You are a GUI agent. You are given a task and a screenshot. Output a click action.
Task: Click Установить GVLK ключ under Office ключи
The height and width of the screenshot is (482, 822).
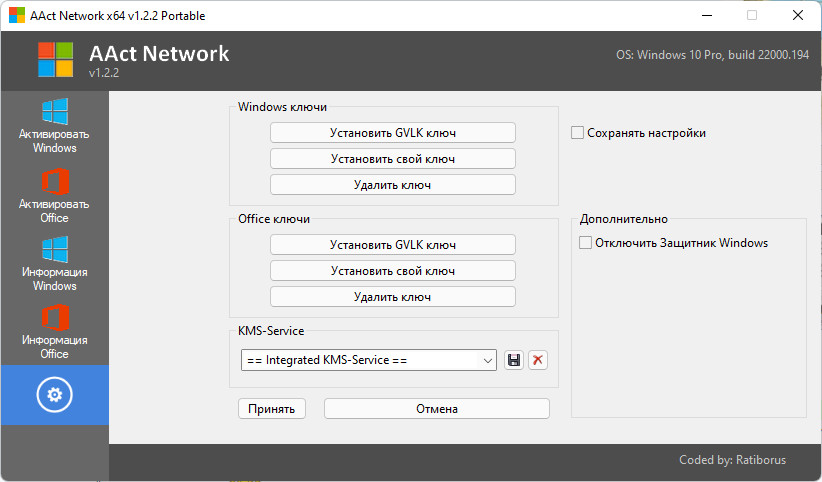pyautogui.click(x=392, y=245)
